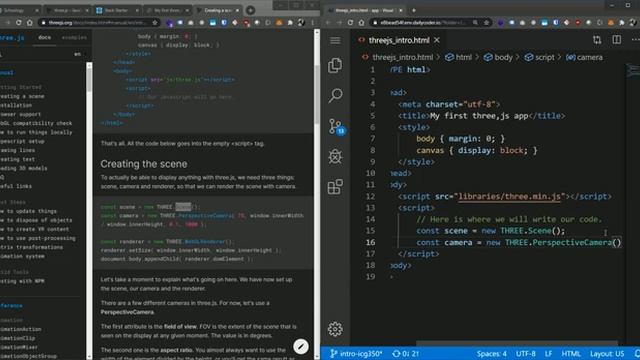The image size is (640, 360).
Task: Close the Creating a scene browser tab
Action: click(238, 10)
